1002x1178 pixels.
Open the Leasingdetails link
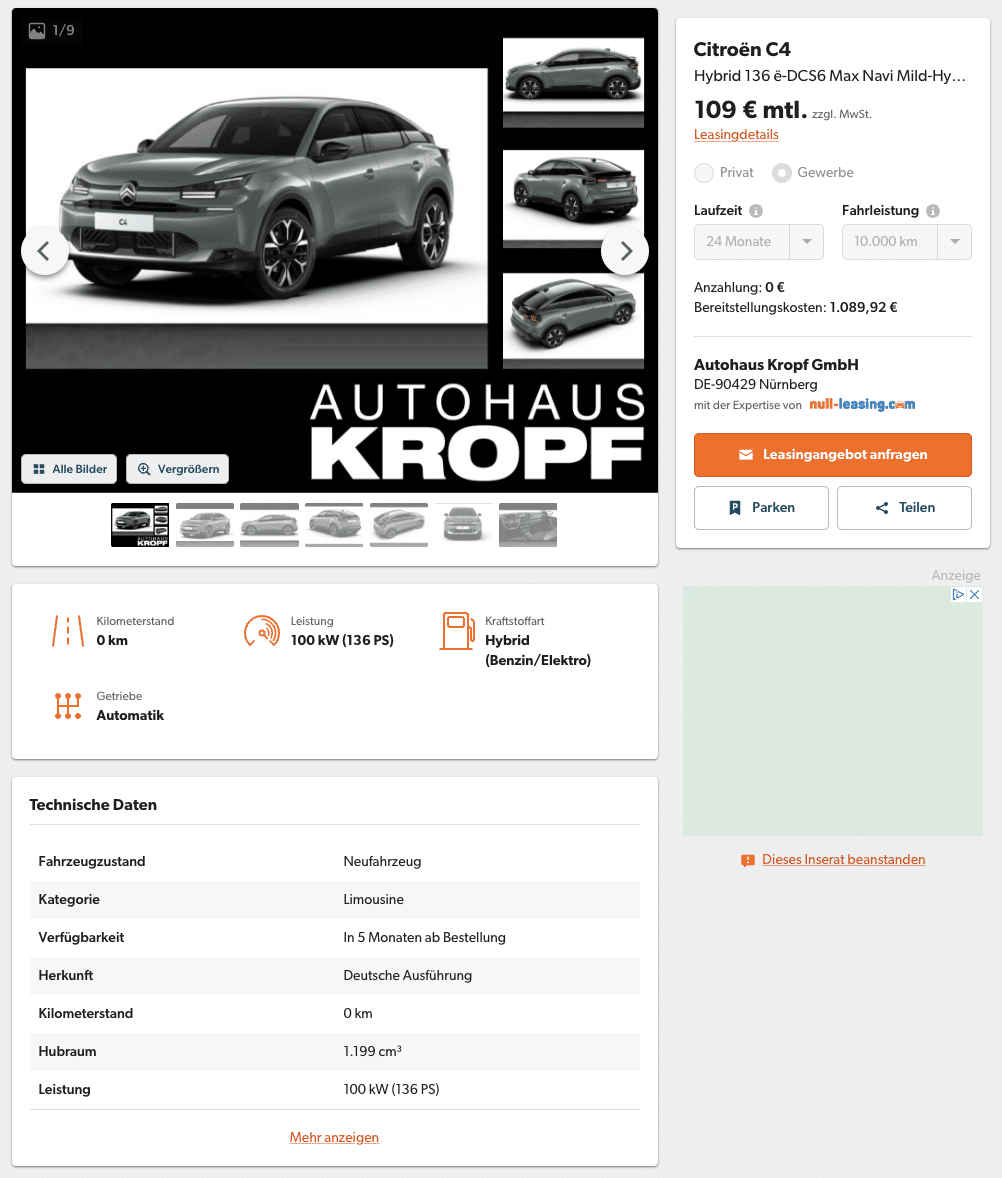(736, 134)
